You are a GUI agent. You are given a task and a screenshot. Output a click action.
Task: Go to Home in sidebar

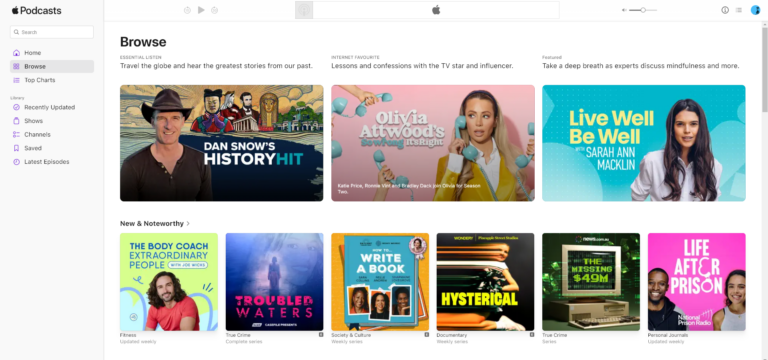pos(52,53)
